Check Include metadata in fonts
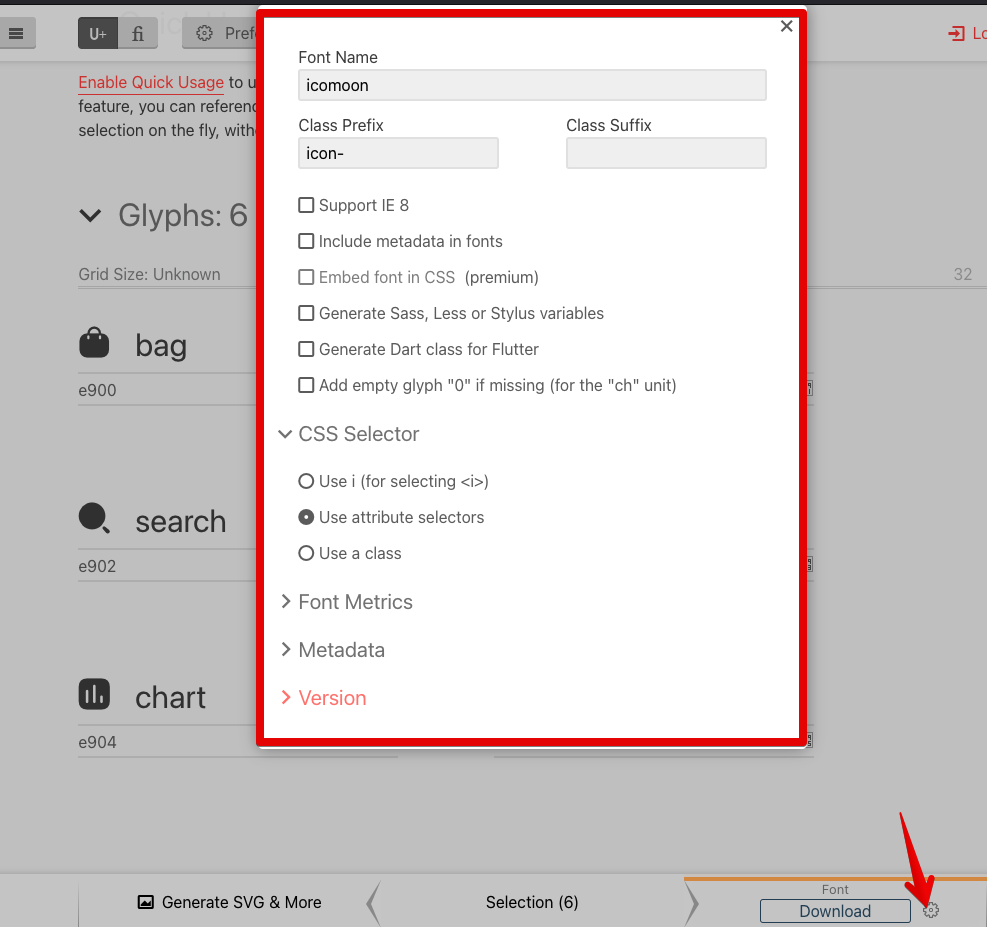The image size is (987, 927). click(306, 241)
